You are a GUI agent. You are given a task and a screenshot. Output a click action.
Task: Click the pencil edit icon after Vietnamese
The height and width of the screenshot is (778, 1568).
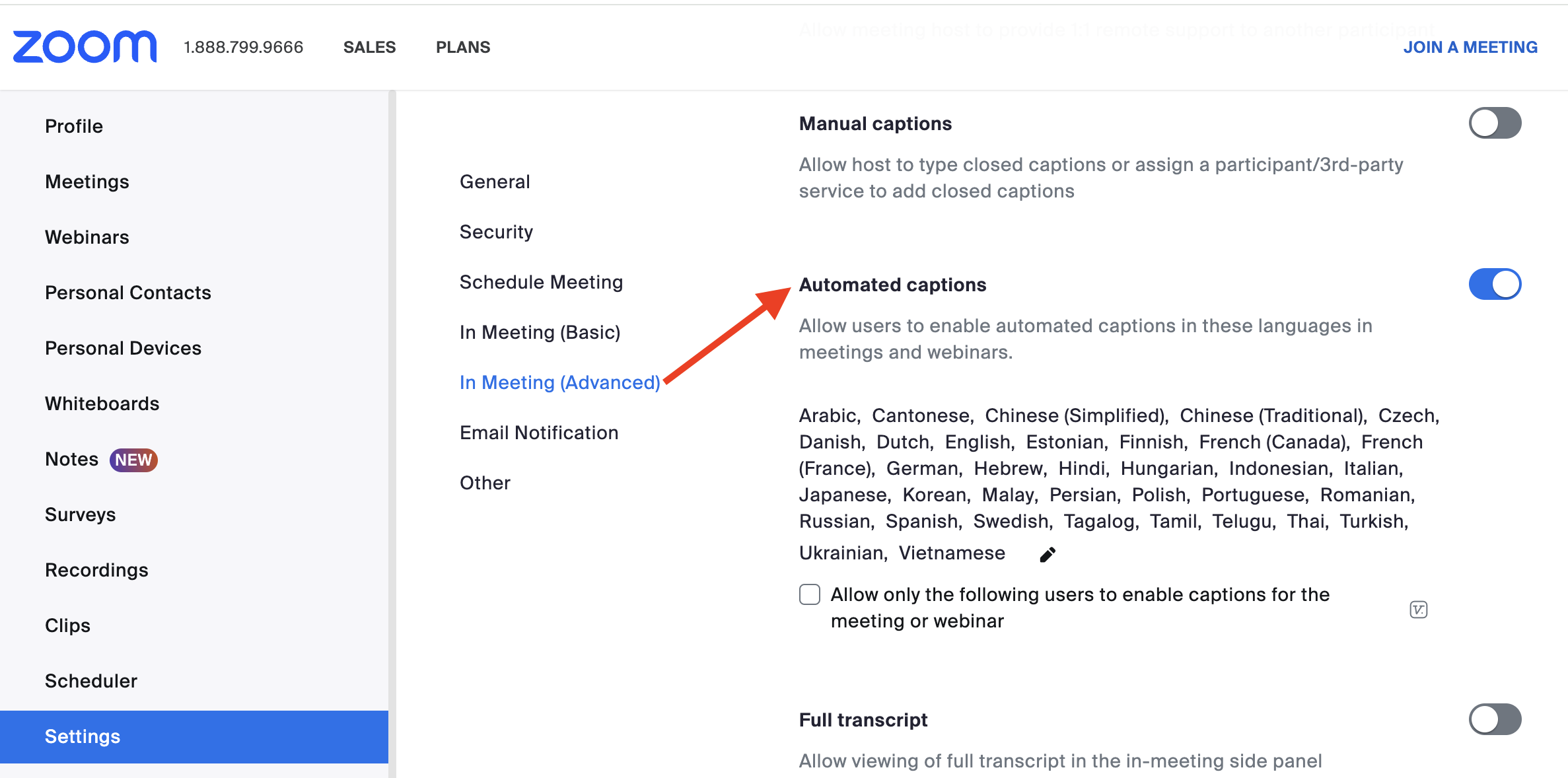(1048, 555)
